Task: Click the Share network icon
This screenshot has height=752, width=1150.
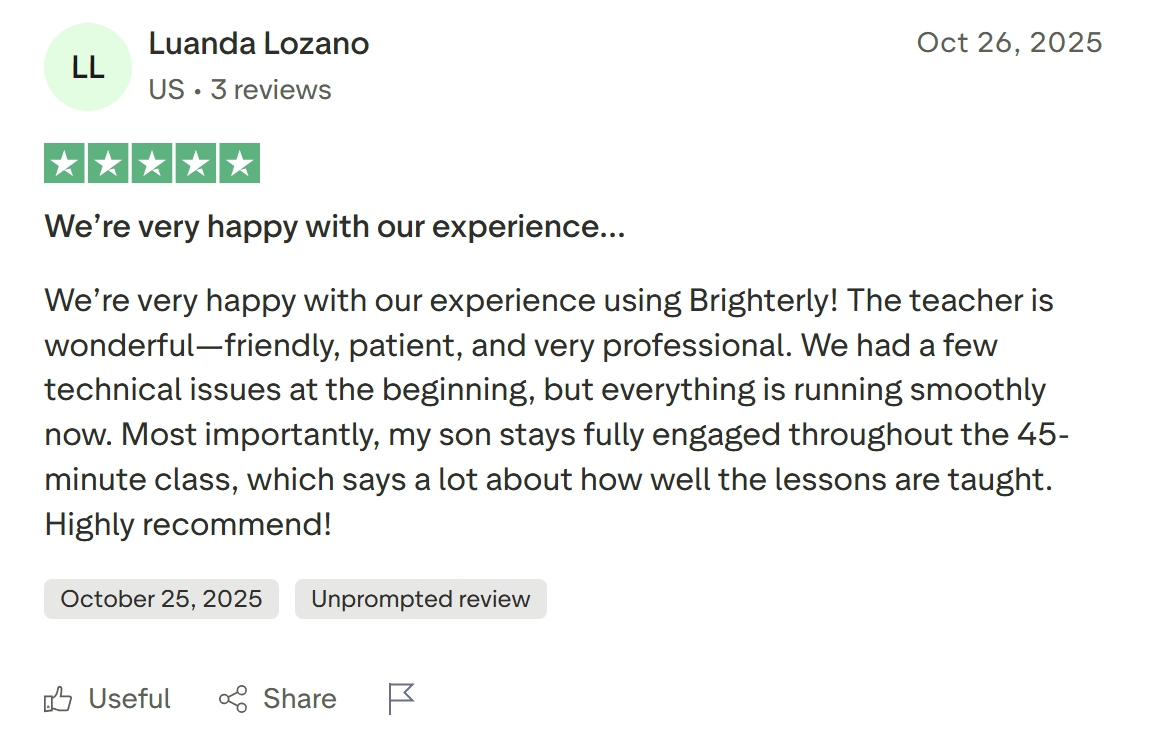Action: point(234,699)
